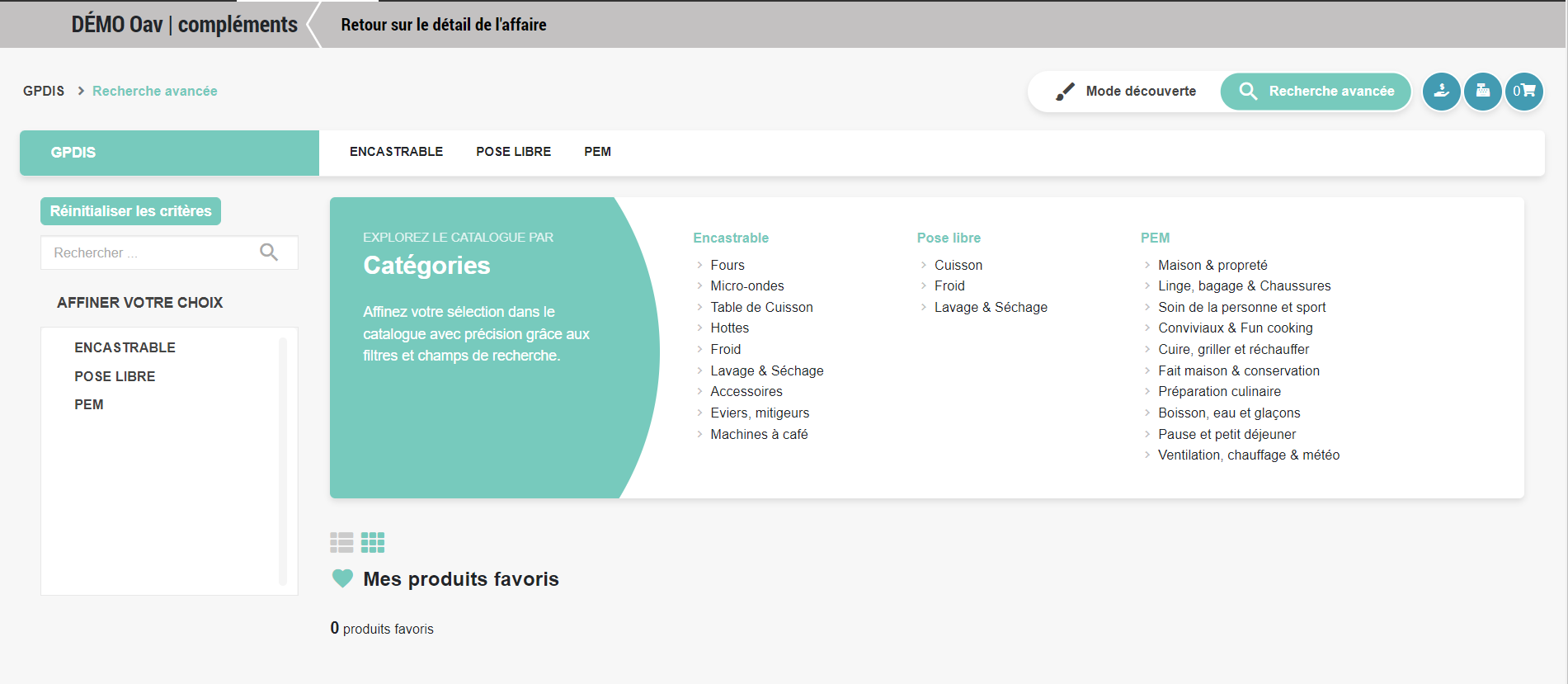Switch to grid view layout icon
The width and height of the screenshot is (1568, 684).
coord(373,542)
